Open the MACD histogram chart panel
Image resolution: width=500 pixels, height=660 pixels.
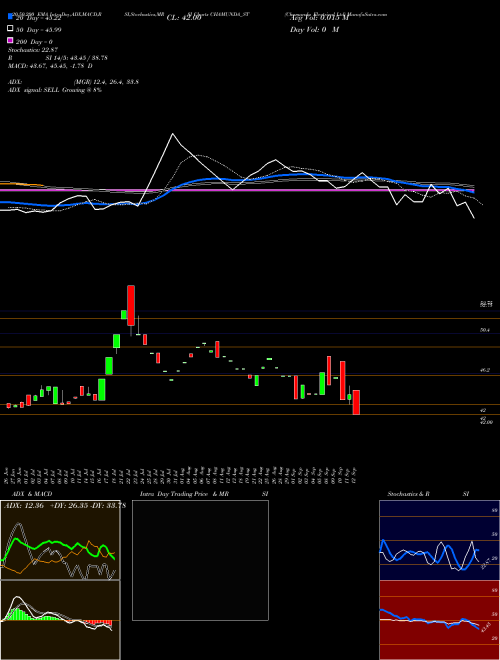tap(60, 620)
